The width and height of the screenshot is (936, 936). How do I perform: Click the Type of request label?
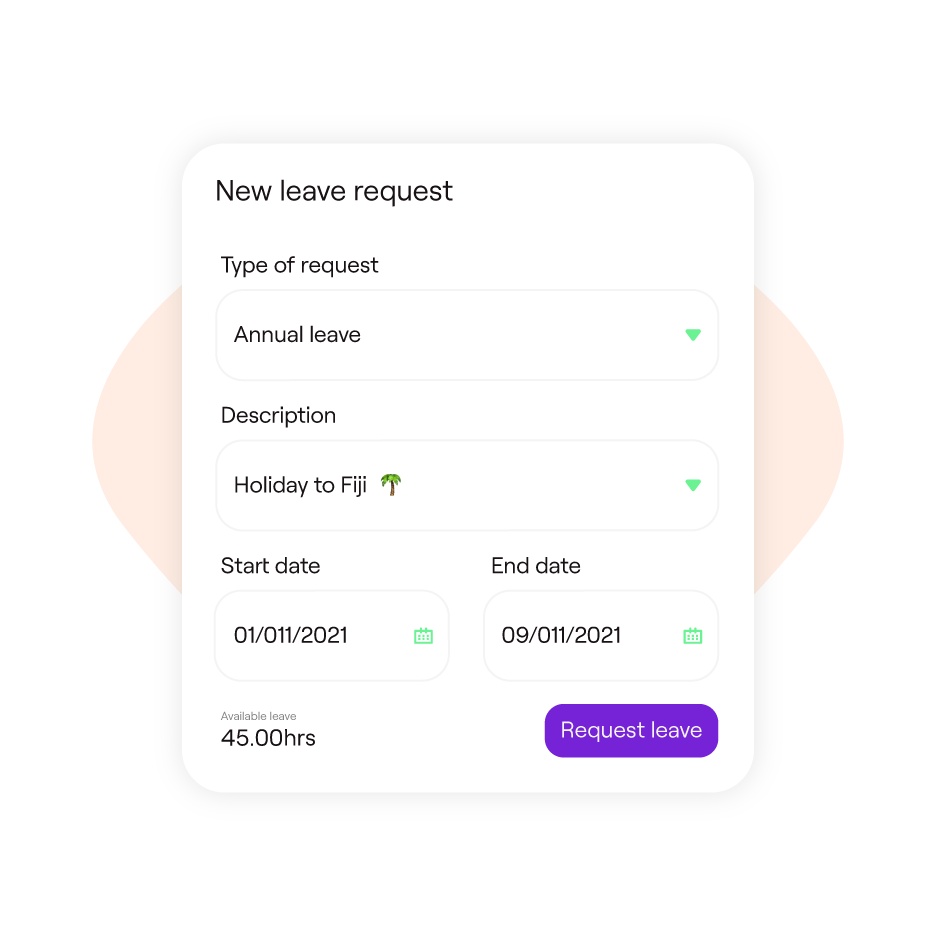(300, 266)
